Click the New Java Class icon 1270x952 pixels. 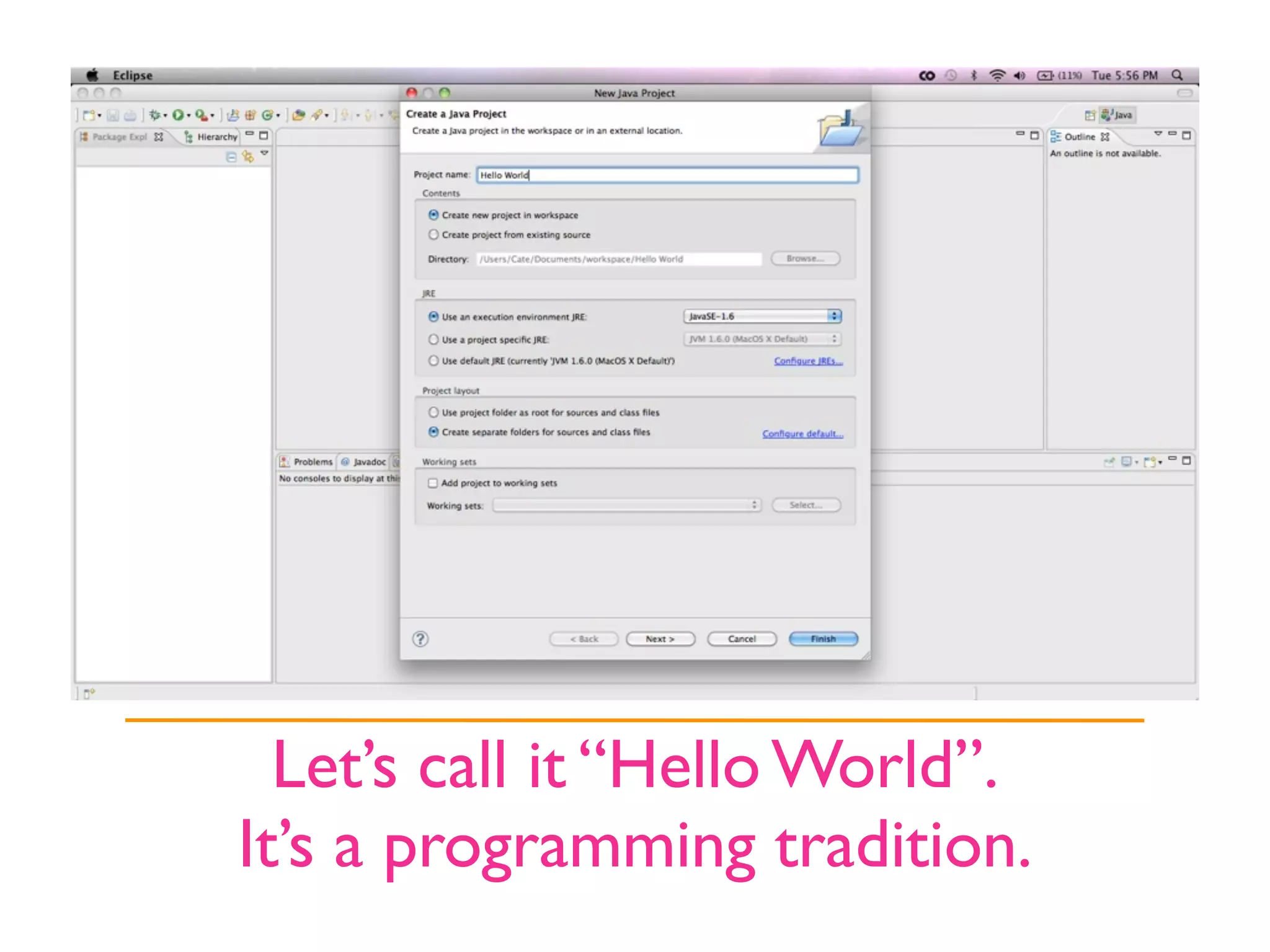click(x=267, y=115)
